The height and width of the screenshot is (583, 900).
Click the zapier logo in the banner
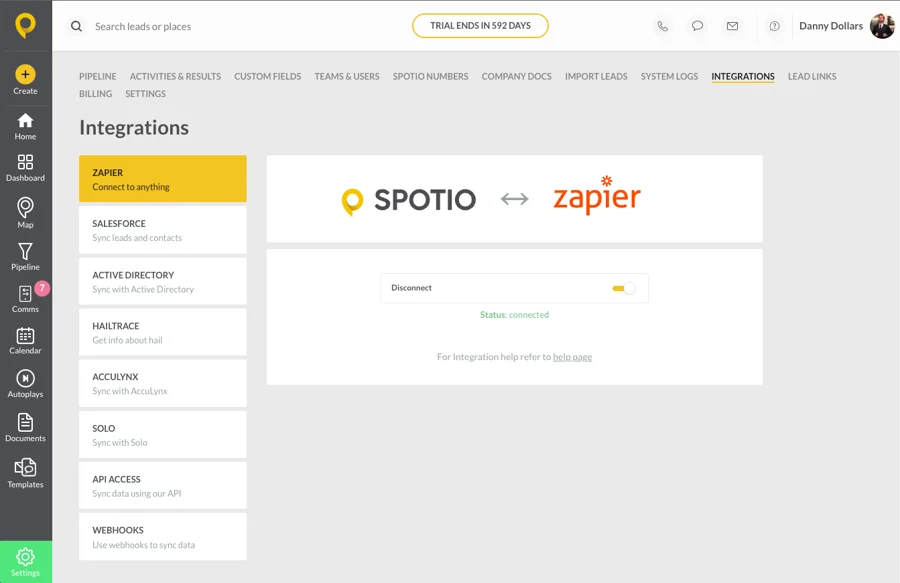tap(597, 196)
